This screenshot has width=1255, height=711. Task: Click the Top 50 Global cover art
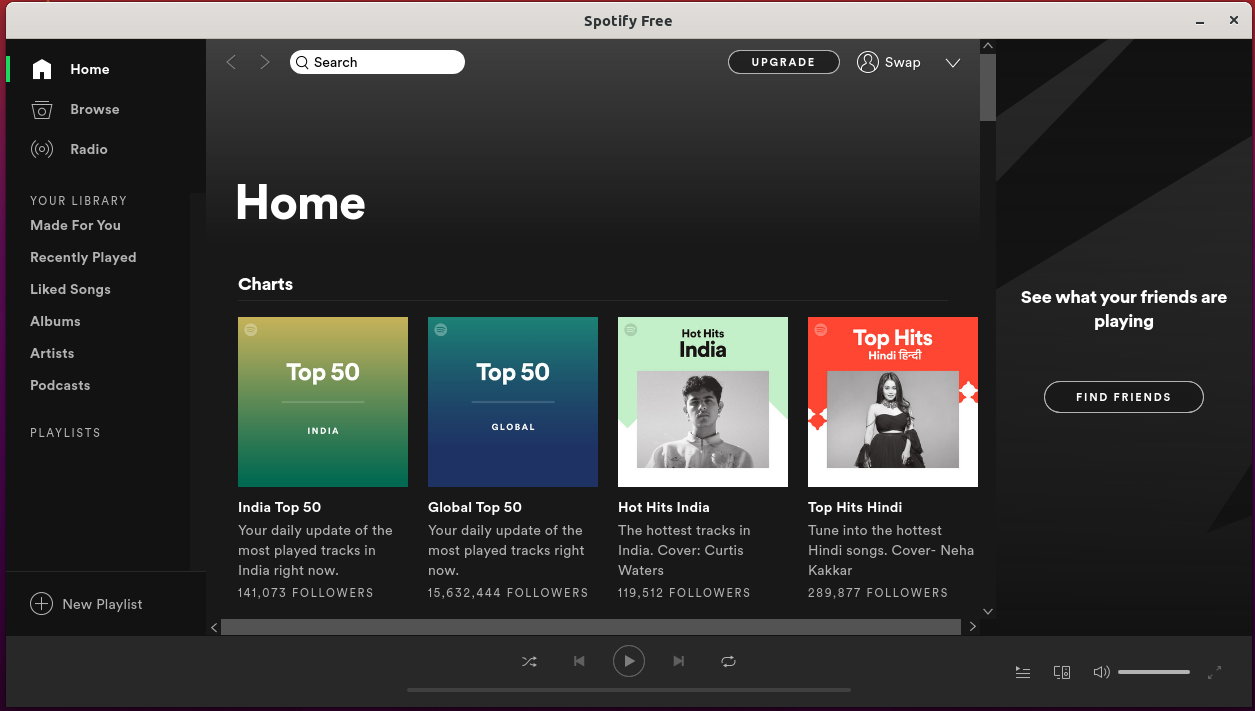[513, 402]
